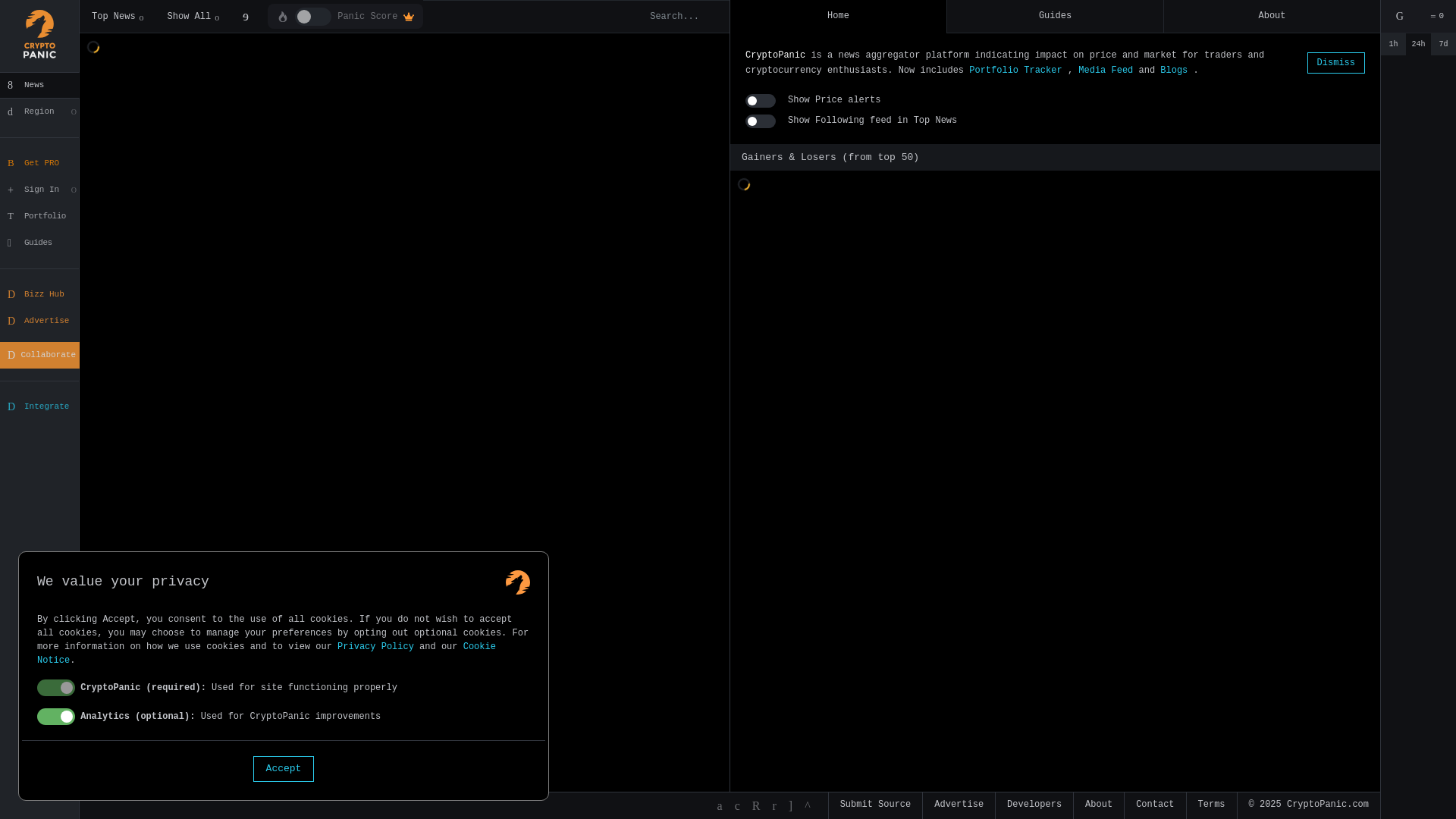Click Contact in the footer
The image size is (1456, 819).
1155,805
